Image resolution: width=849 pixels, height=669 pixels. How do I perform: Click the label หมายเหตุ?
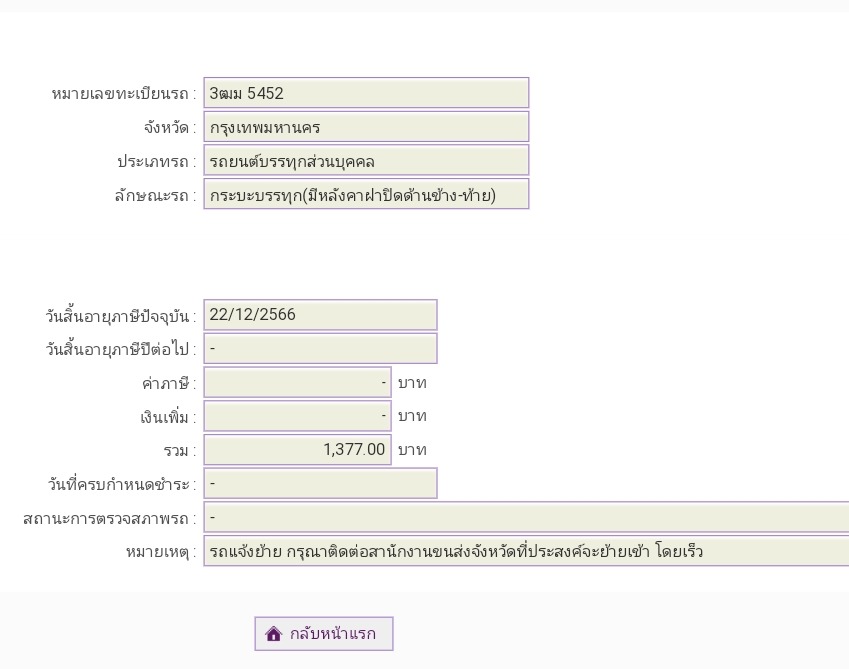point(161,552)
